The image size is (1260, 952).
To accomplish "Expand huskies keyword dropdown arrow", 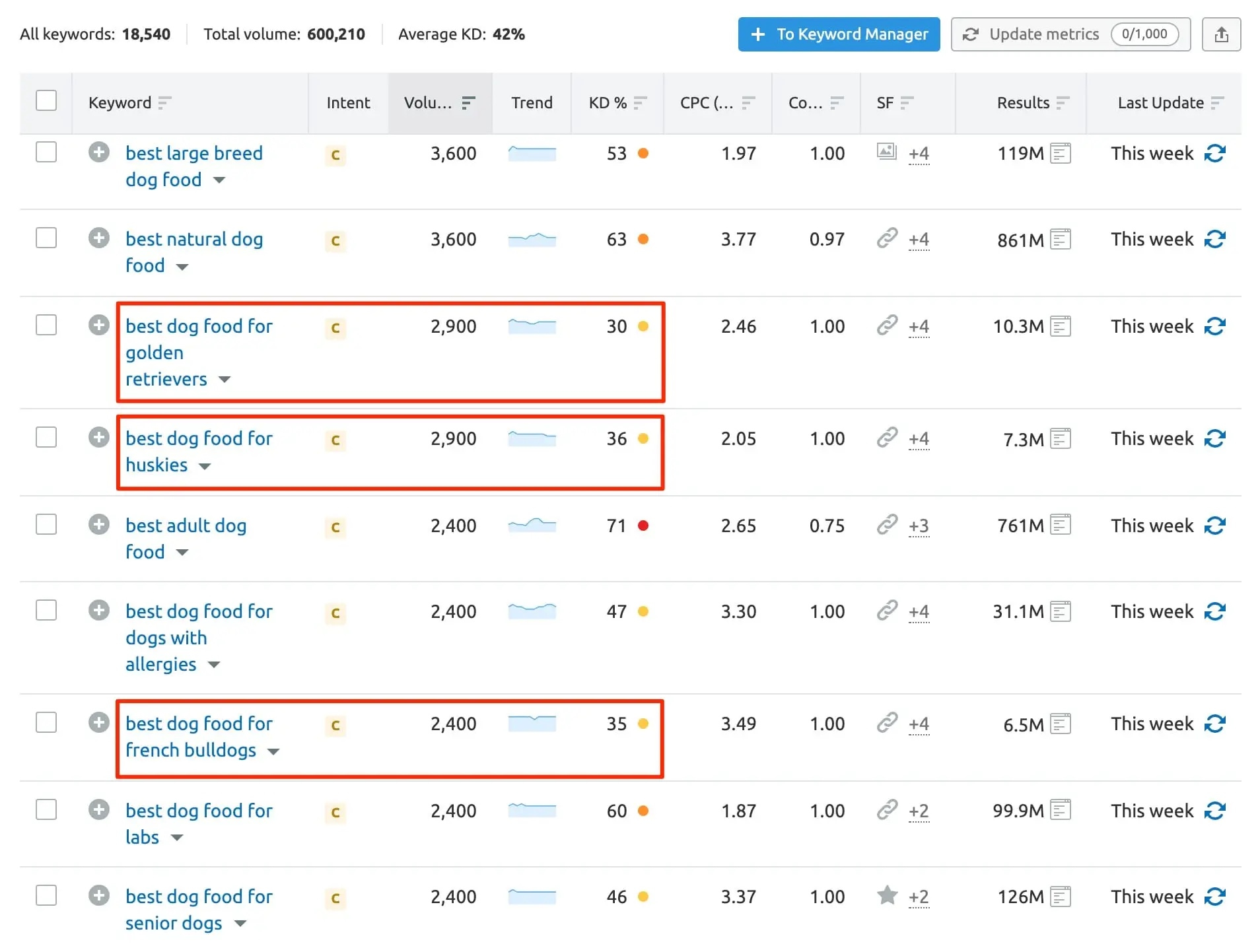I will (x=205, y=466).
